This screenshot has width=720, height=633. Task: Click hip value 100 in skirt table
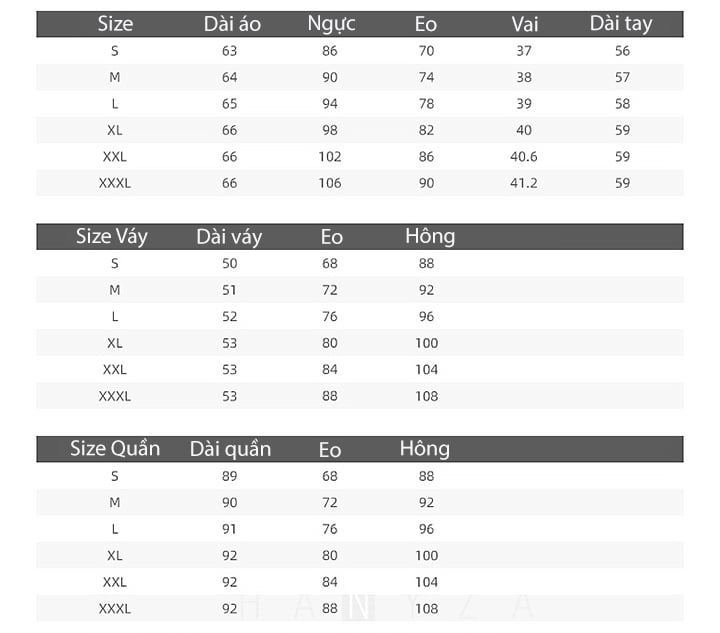tap(427, 343)
